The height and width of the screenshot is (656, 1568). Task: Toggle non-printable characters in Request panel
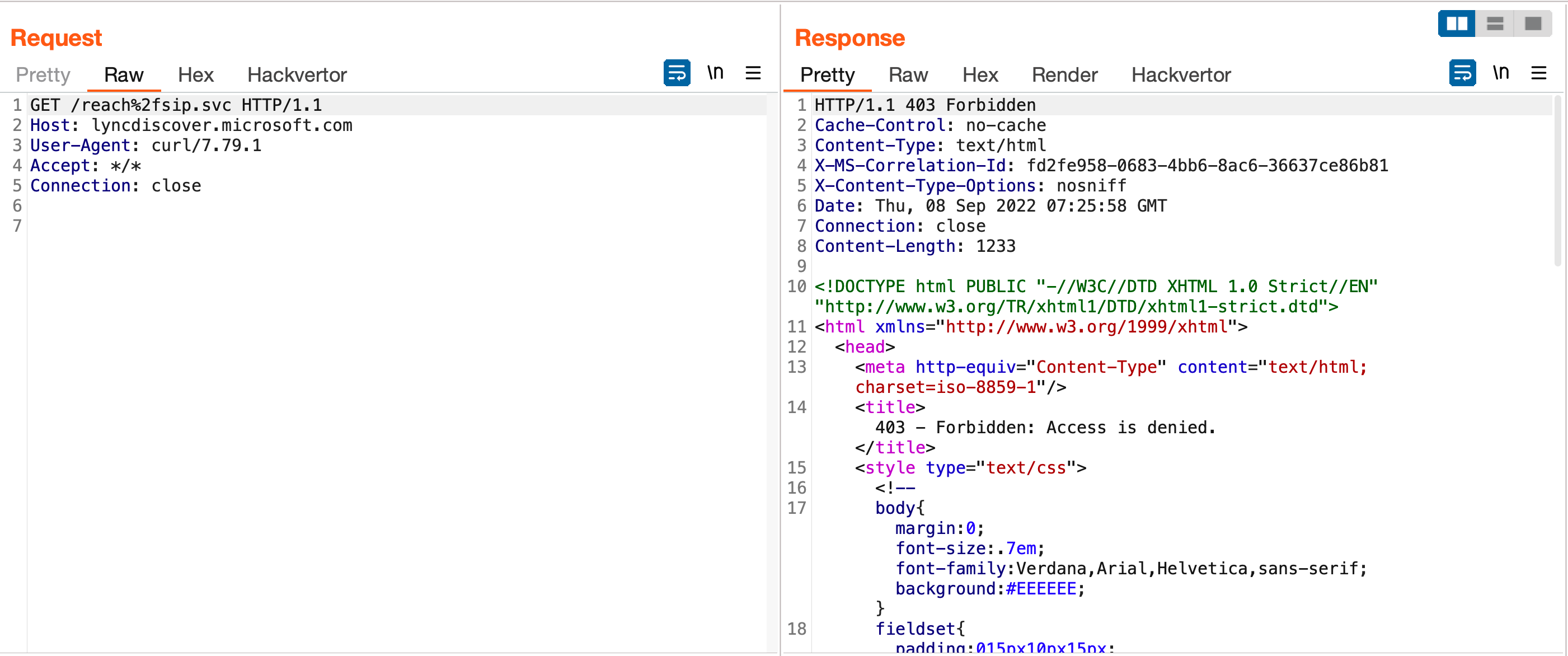[715, 73]
